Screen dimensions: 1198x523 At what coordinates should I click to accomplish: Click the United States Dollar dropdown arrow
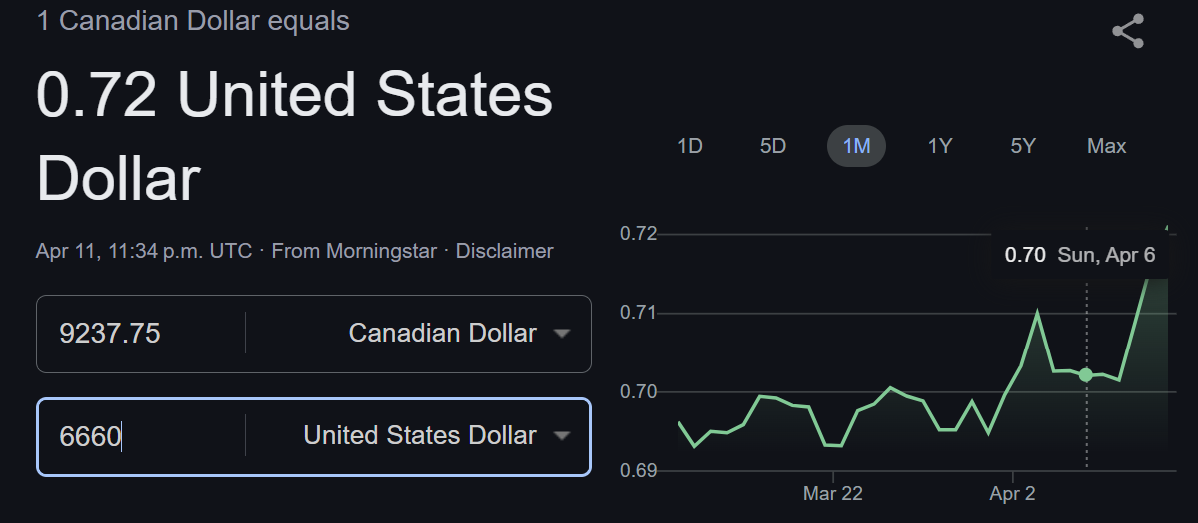tap(562, 436)
